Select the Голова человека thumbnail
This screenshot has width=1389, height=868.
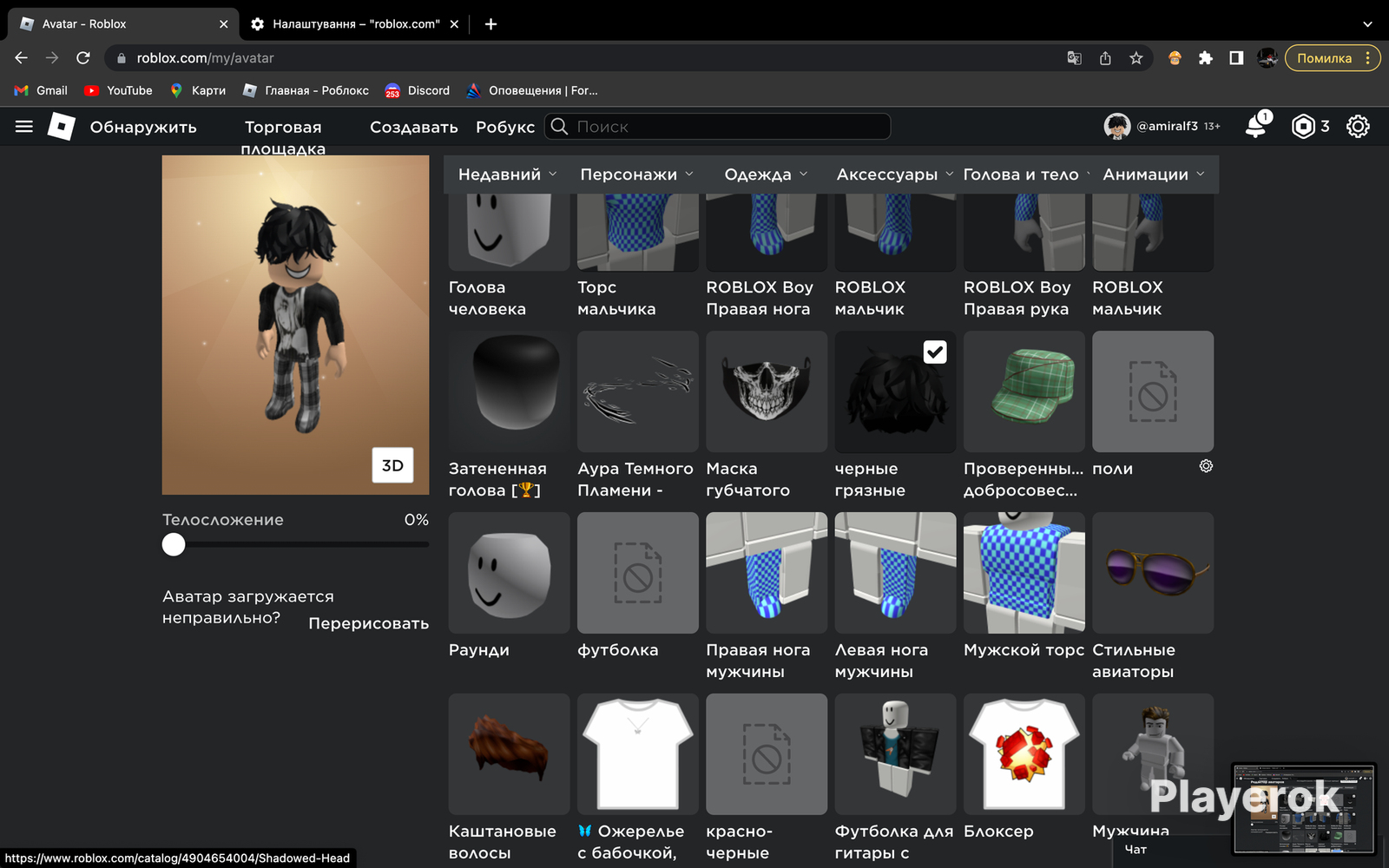(x=510, y=232)
